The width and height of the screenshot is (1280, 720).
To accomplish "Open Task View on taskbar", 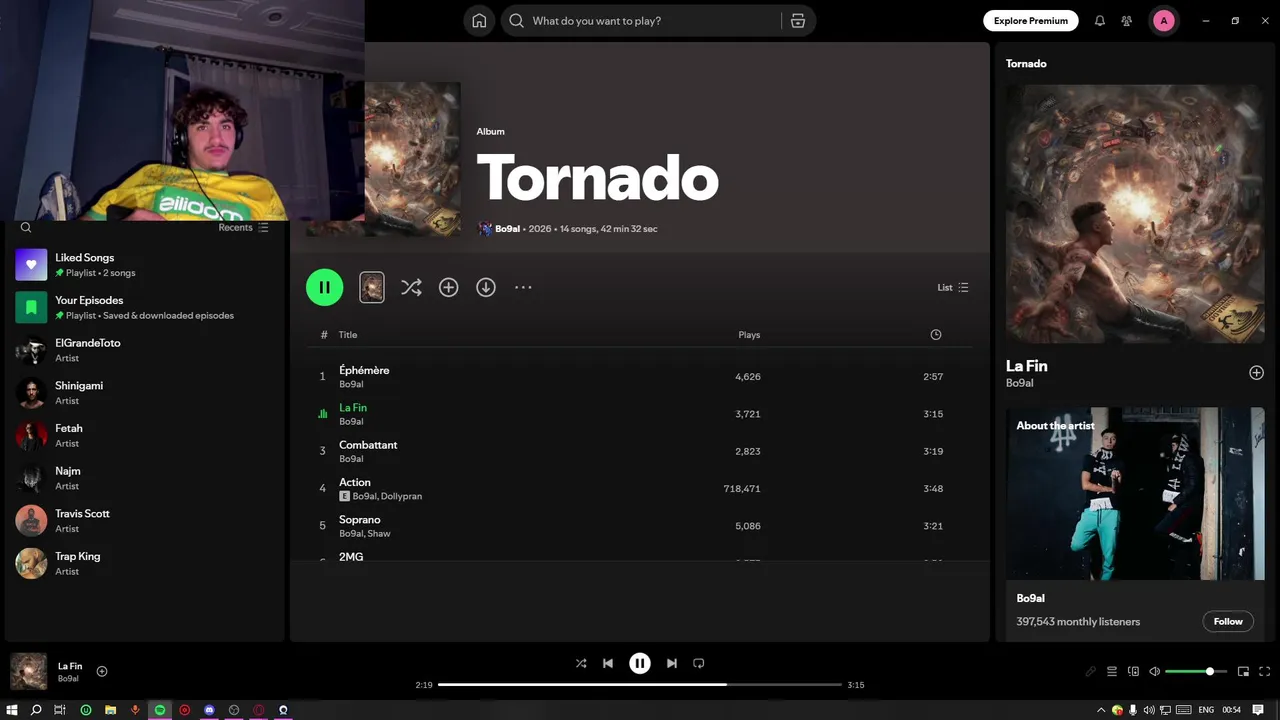I will coord(60,710).
